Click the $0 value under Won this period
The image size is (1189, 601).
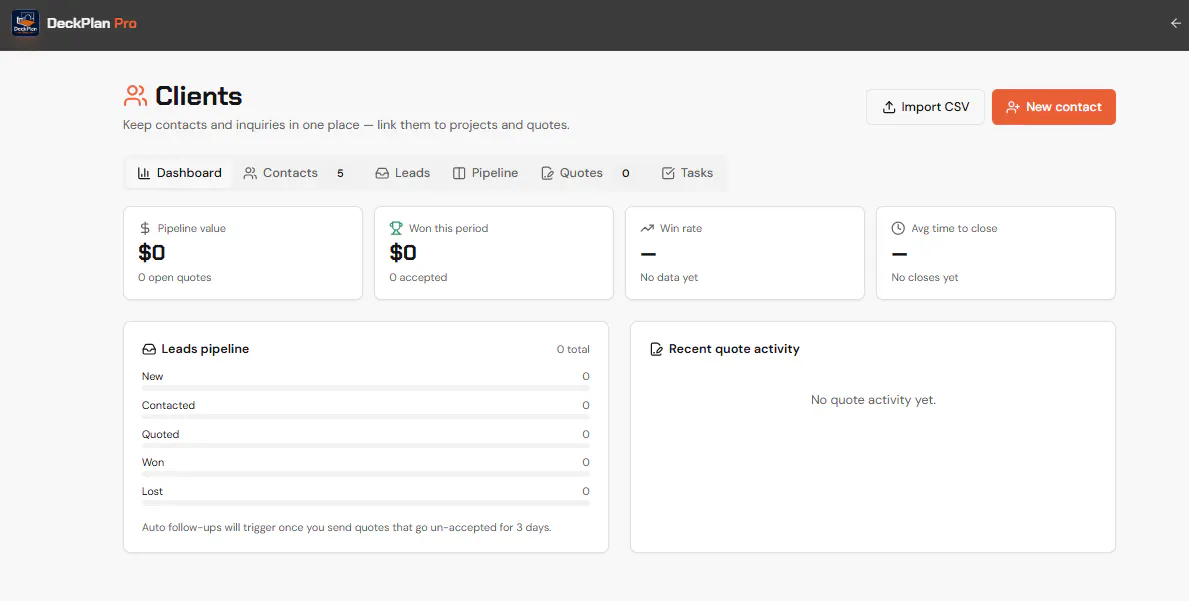tap(403, 252)
